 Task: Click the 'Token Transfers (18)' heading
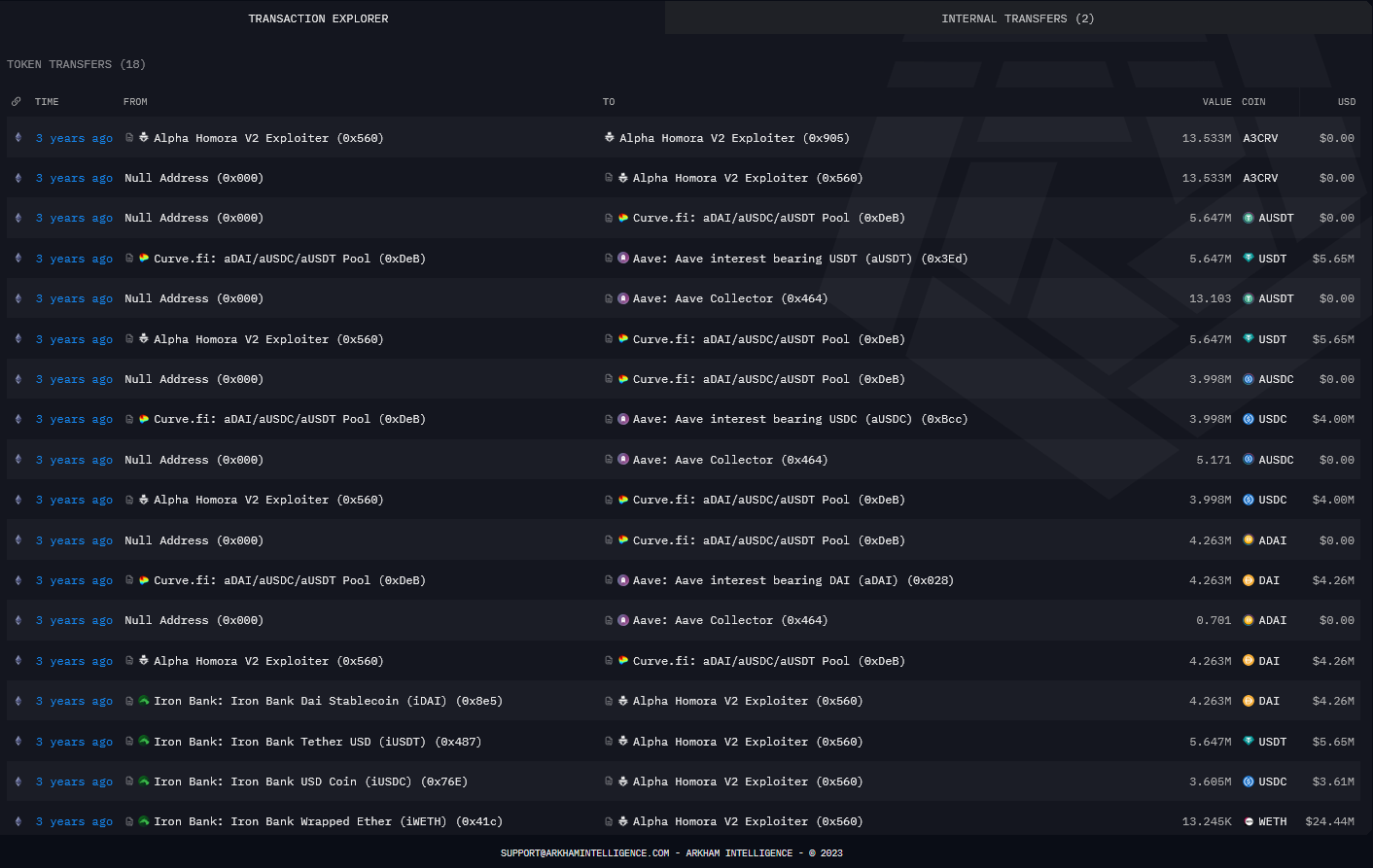76,64
